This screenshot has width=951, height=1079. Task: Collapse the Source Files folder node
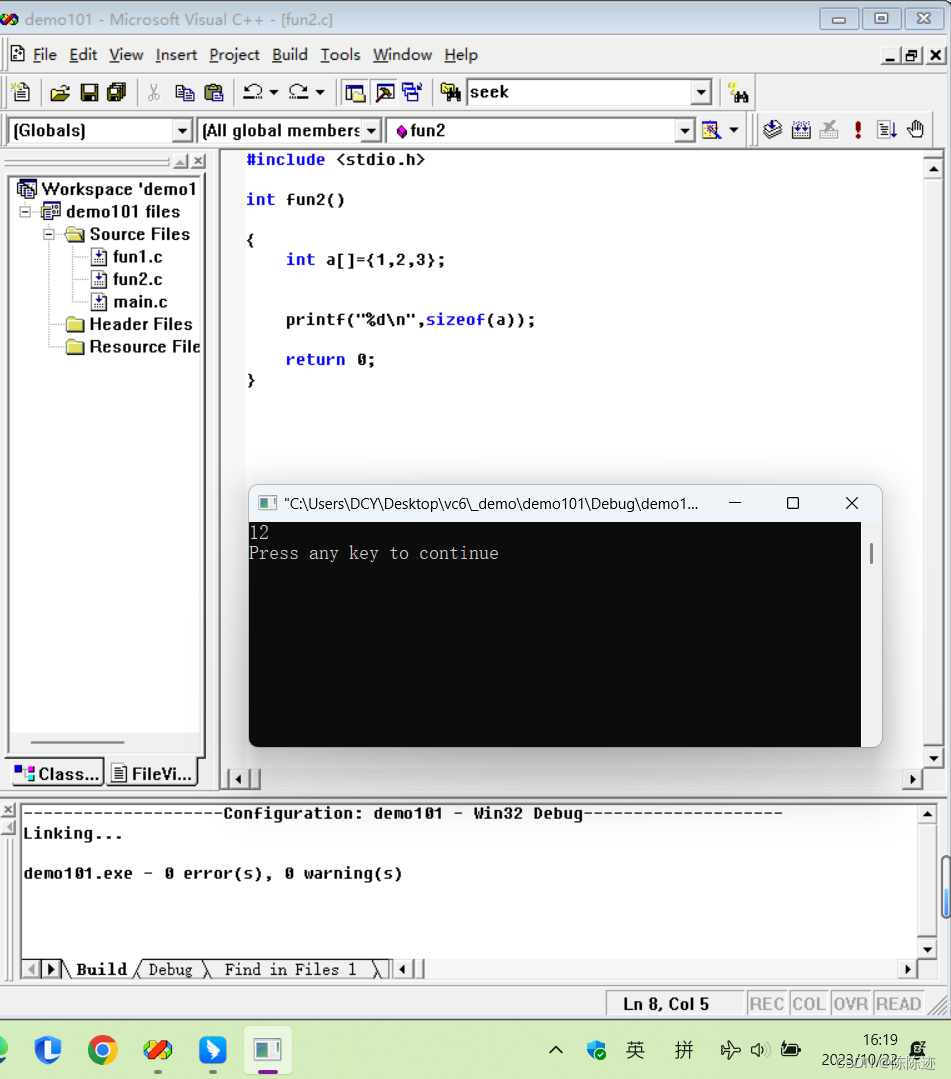pos(49,234)
